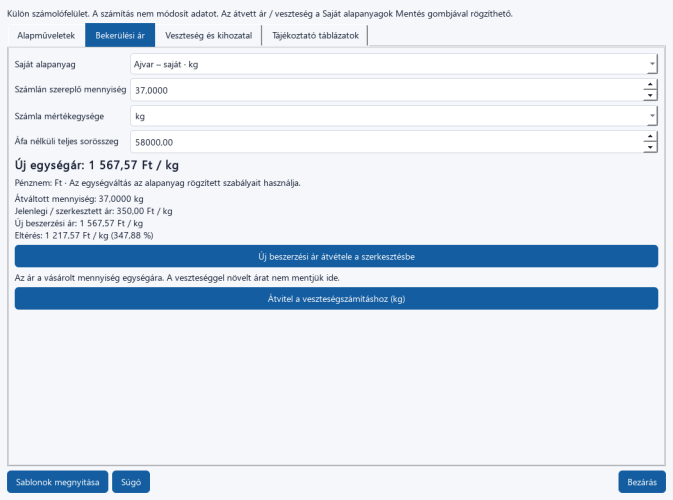Screen dimensions: 673x500
Task: Increase Áfa nélküli teljes sorösszeg with up arrow
Action: click(x=650, y=136)
